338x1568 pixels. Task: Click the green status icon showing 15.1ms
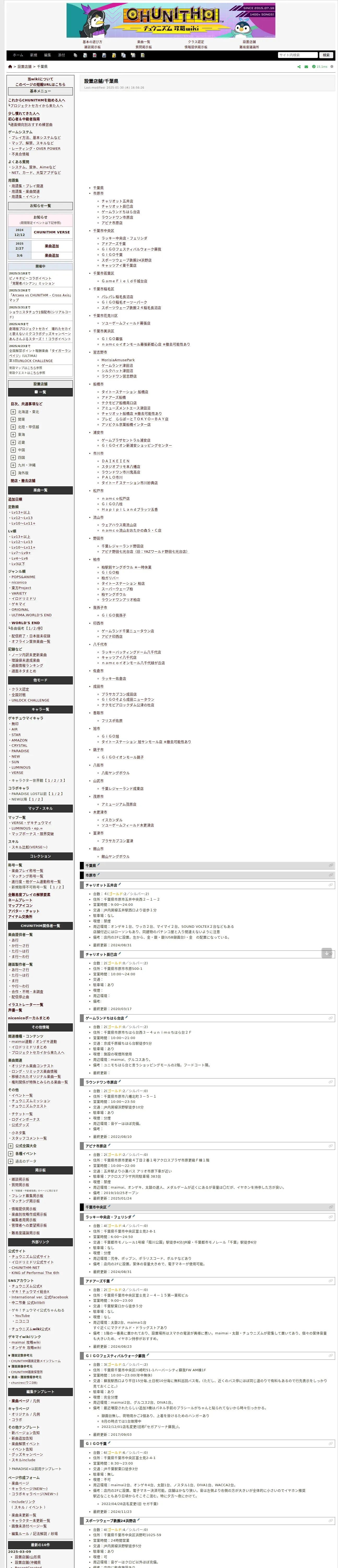pos(314,66)
